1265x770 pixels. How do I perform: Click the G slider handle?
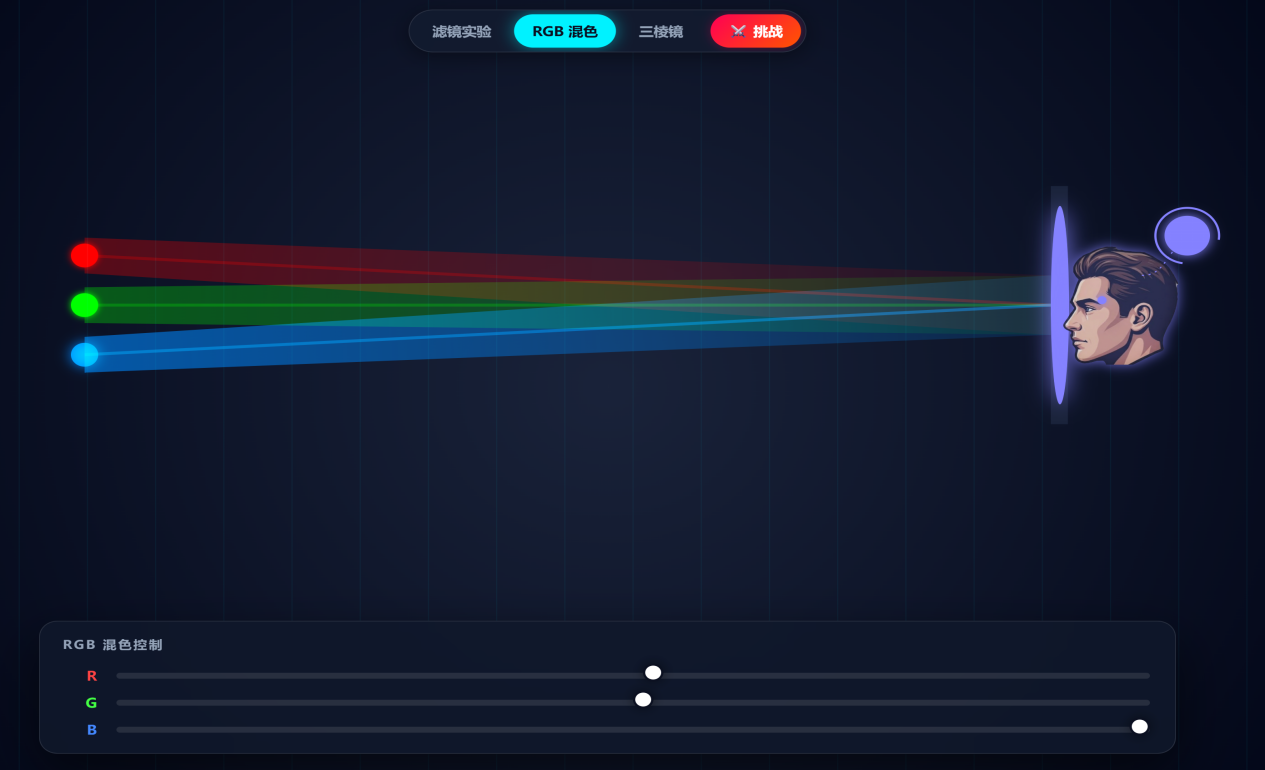[643, 700]
